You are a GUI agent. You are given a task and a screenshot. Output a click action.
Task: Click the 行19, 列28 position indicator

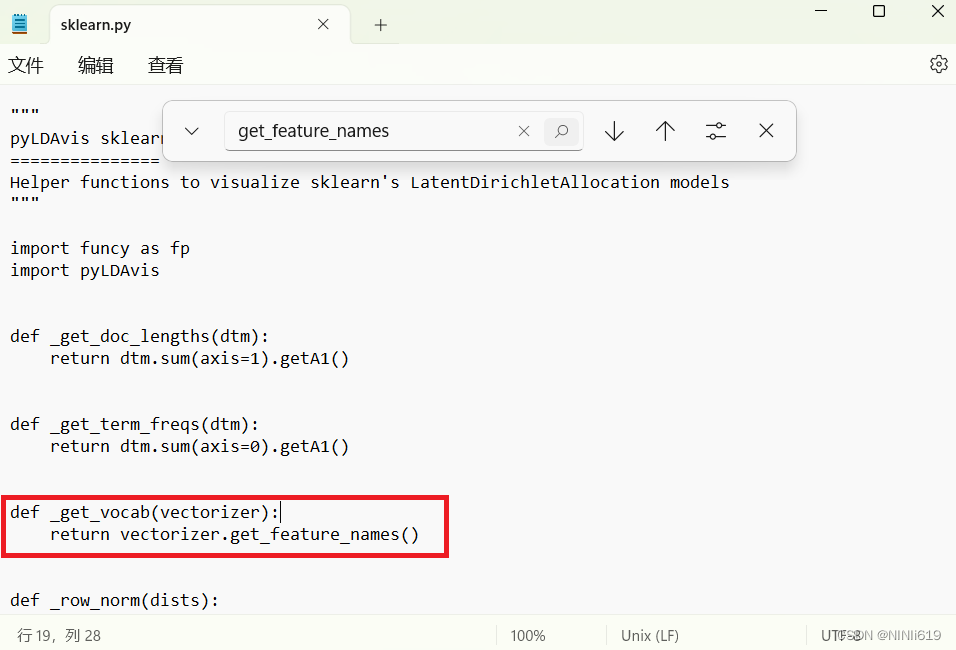coord(57,635)
